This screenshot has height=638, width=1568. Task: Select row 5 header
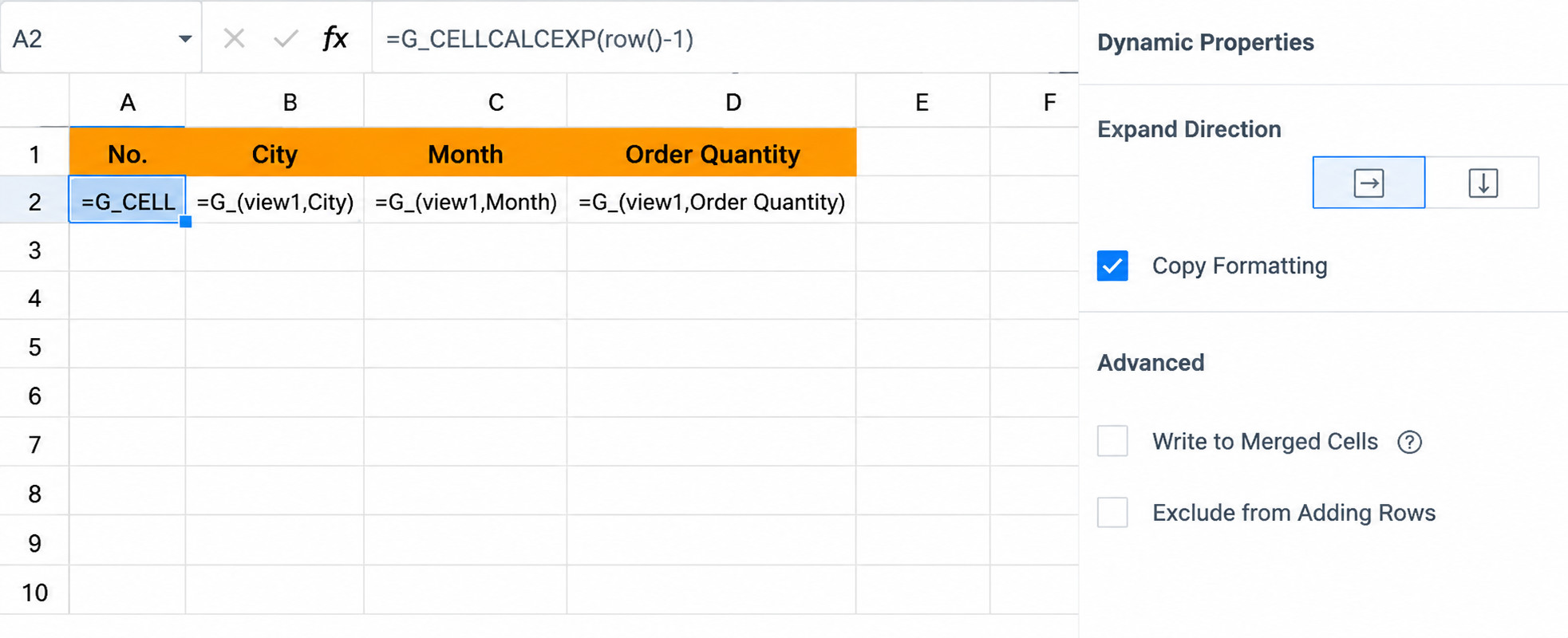point(34,347)
